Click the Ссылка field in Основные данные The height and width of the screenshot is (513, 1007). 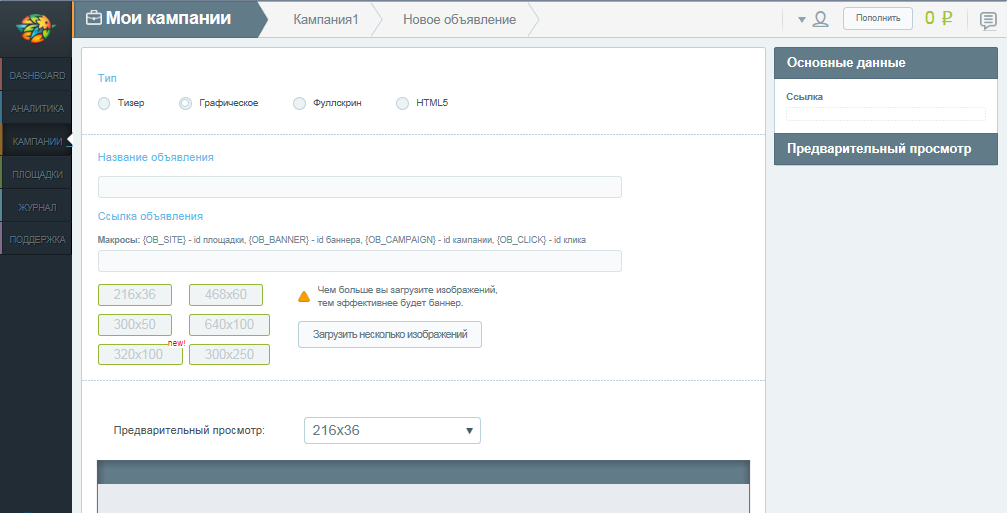(886, 114)
